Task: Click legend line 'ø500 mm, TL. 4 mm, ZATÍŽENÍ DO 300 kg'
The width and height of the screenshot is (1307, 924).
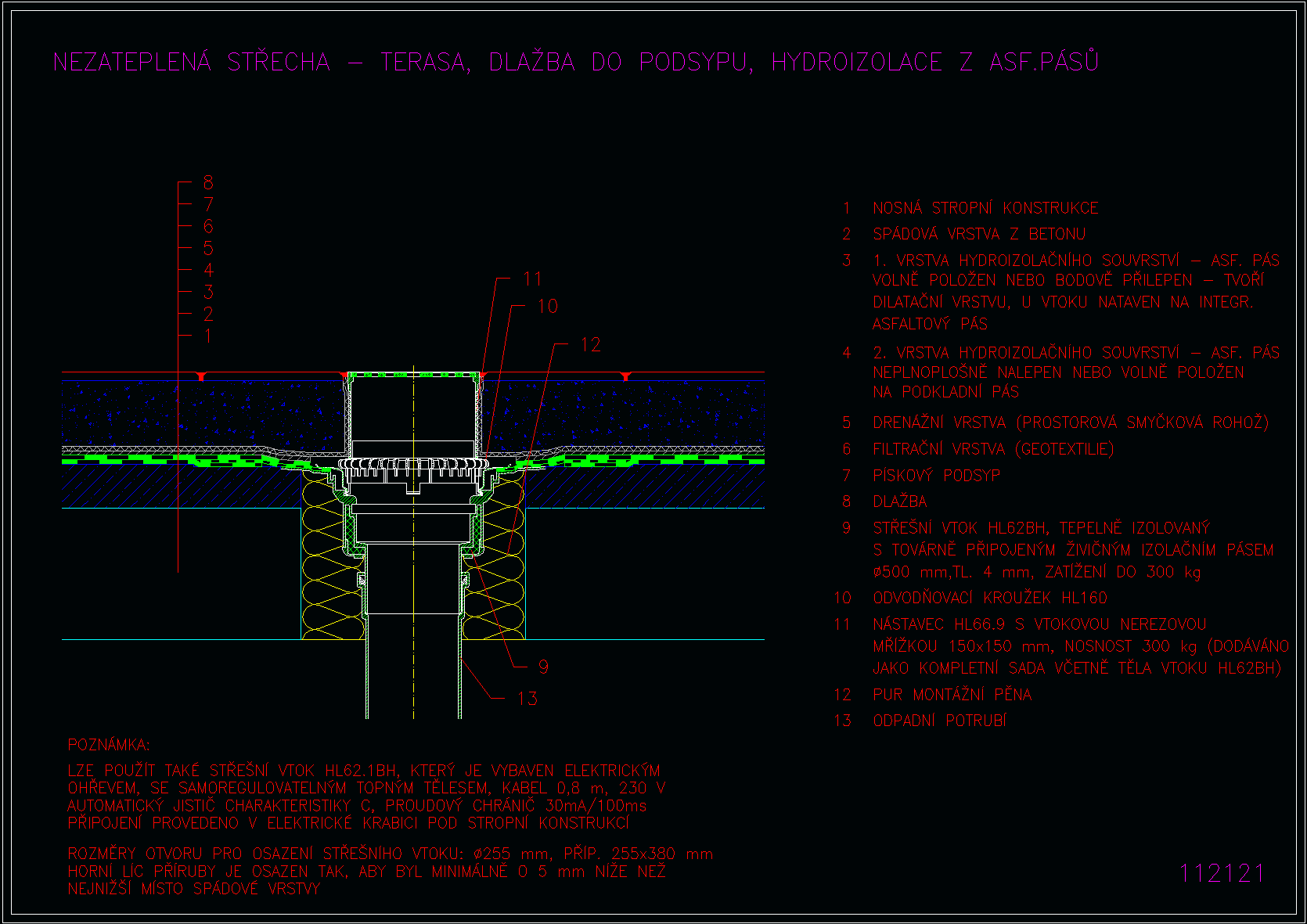Action: click(1037, 572)
